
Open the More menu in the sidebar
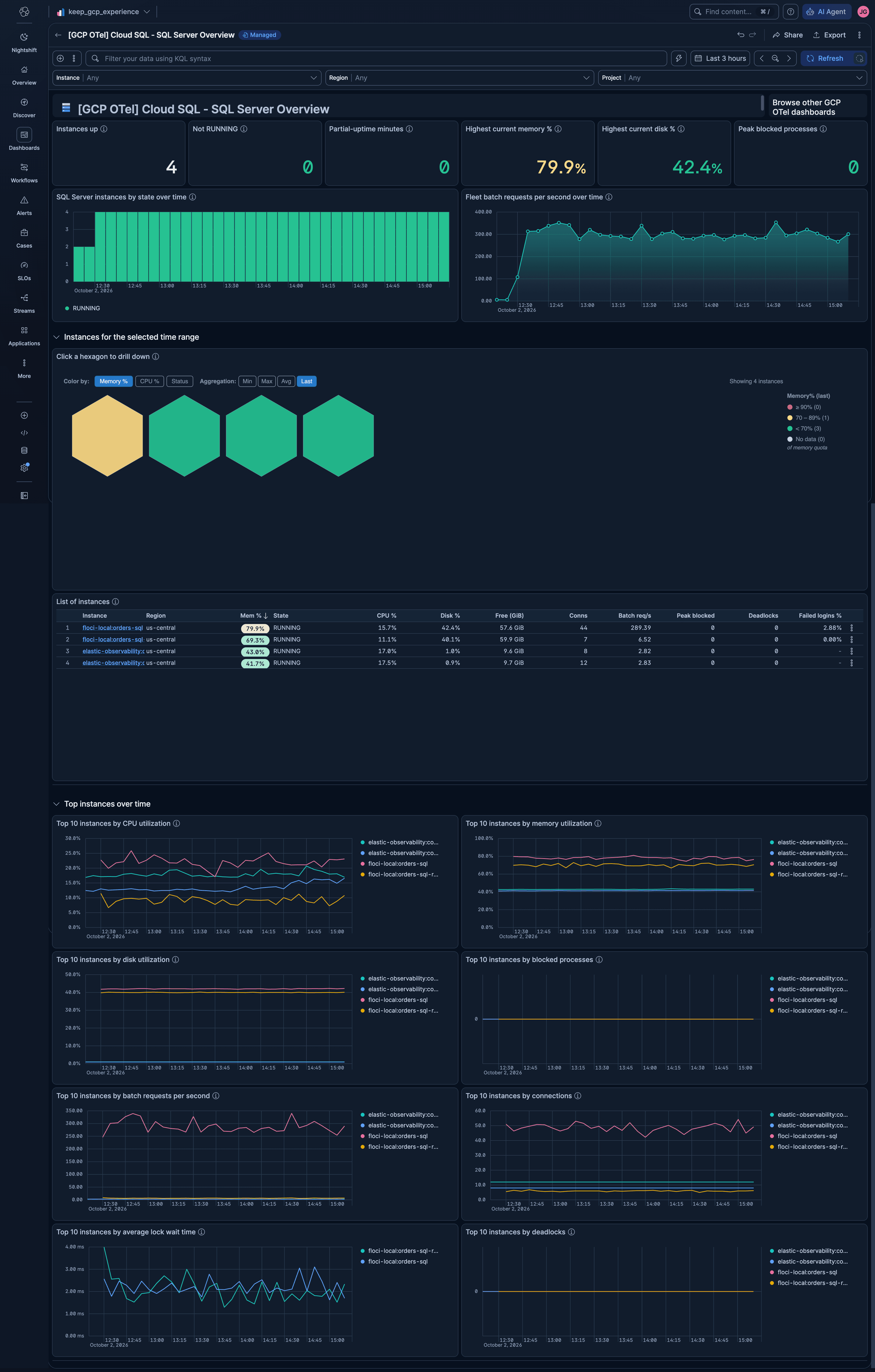click(x=24, y=368)
